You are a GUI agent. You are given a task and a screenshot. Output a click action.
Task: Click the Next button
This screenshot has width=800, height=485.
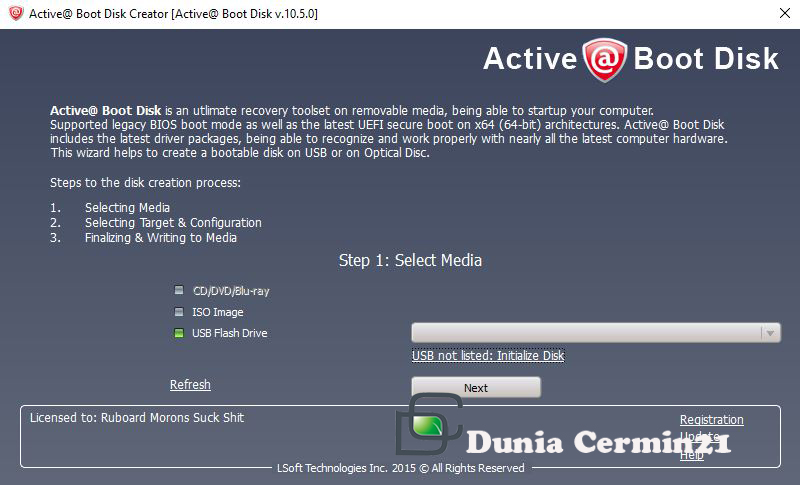[476, 388]
